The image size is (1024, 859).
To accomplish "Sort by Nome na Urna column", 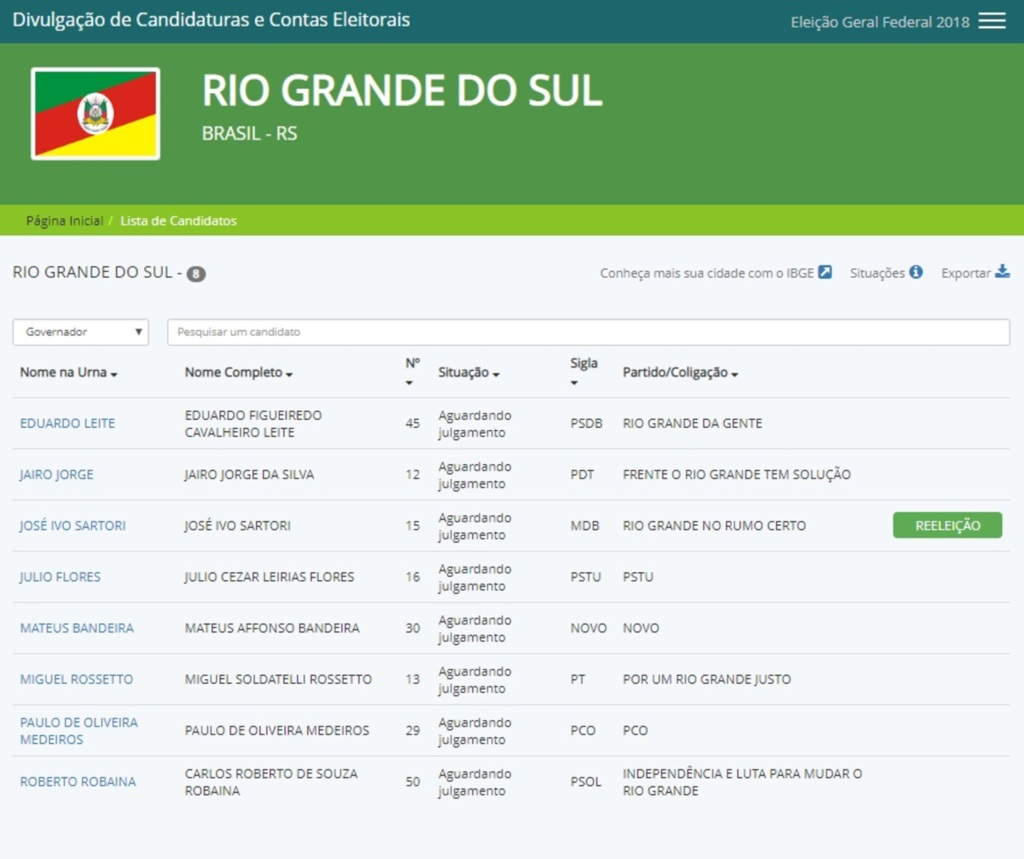I will click(68, 373).
